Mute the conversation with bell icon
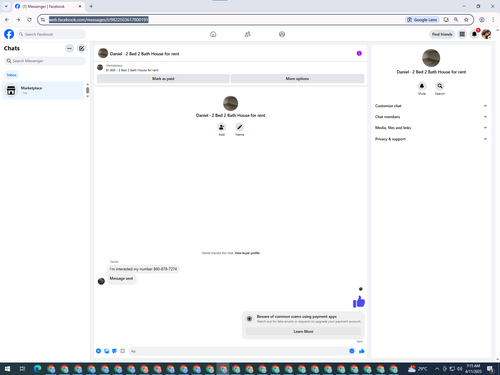Image resolution: width=500 pixels, height=375 pixels. pyautogui.click(x=422, y=86)
